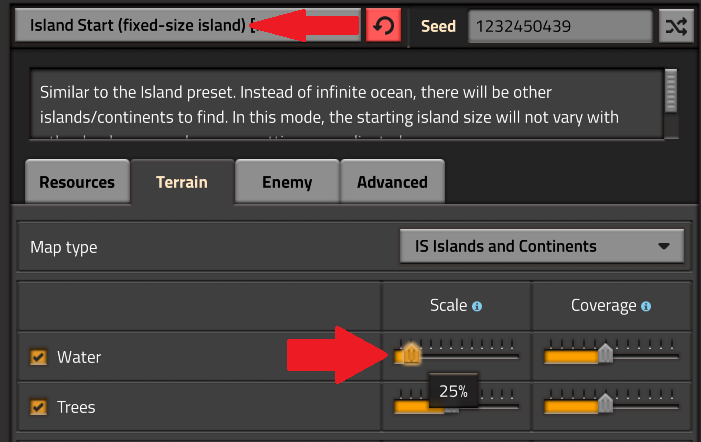Click the Seed number input field
Viewport: 701px width, 442px height.
tap(560, 26)
